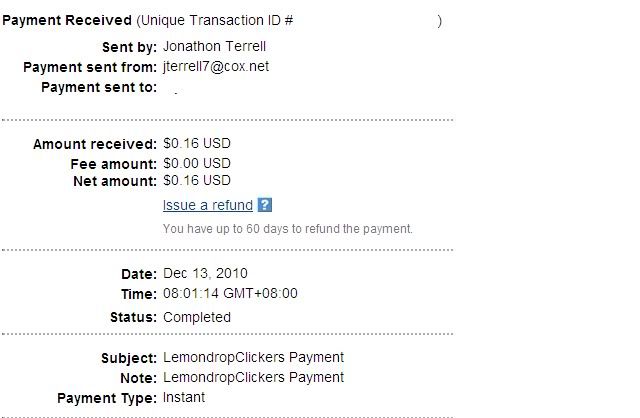This screenshot has height=418, width=640.
Task: Click the Status label
Action: coord(133,318)
